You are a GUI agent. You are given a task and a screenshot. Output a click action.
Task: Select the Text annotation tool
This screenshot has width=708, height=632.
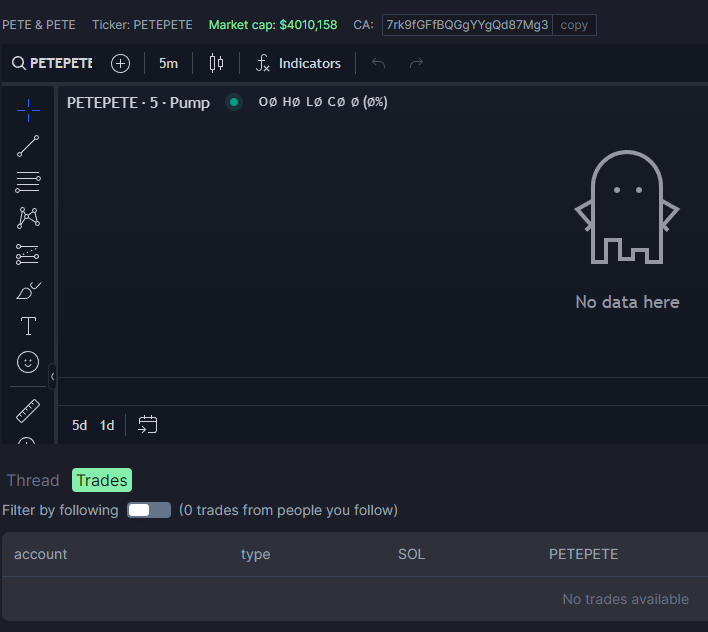point(28,326)
